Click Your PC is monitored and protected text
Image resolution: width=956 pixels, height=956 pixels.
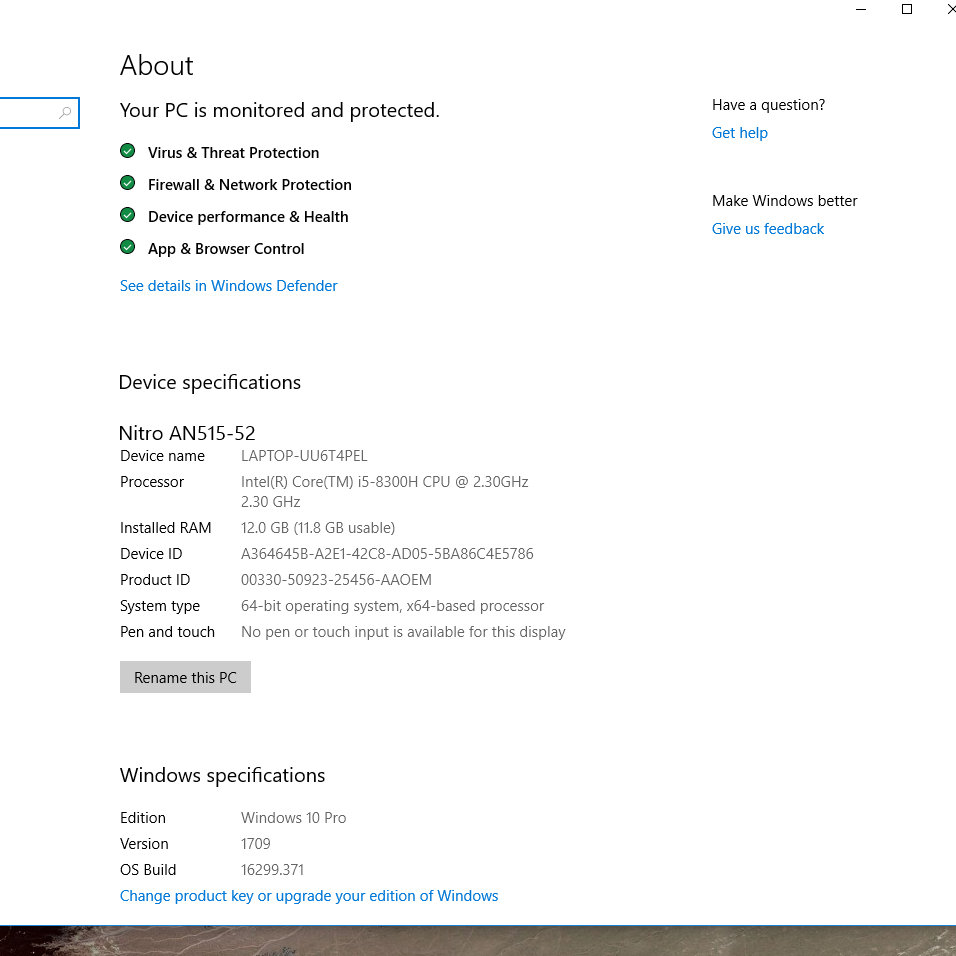tap(279, 110)
